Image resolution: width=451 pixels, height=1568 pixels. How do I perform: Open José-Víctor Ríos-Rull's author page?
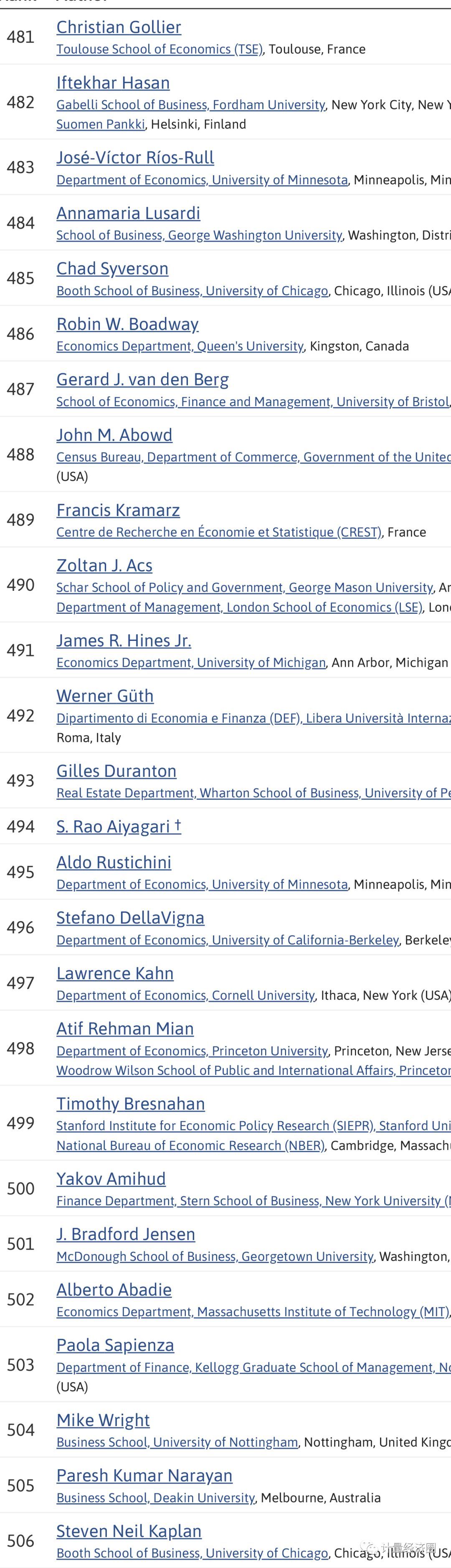[135, 158]
